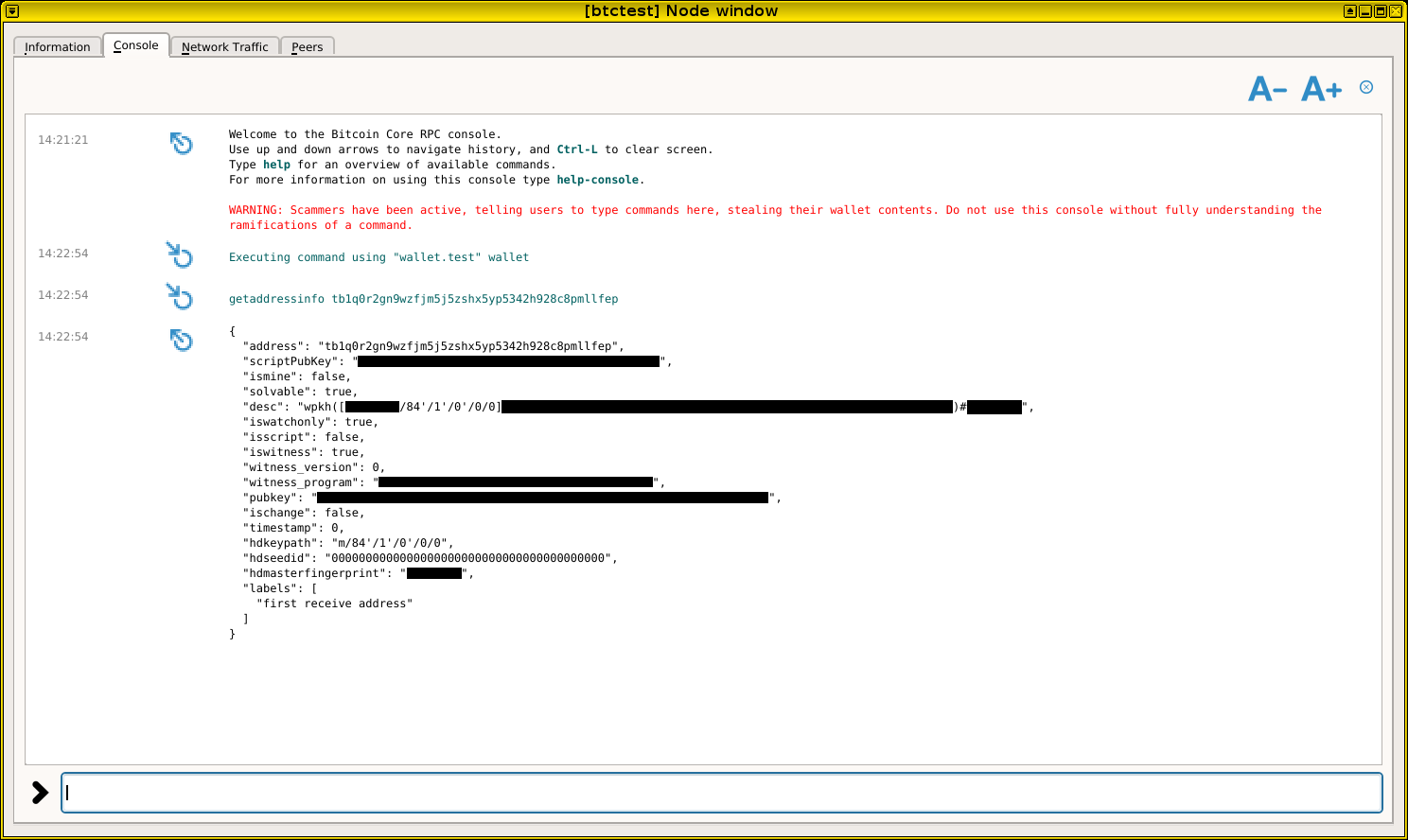This screenshot has height=840, width=1408.
Task: Click the "hdmasterfingerprint" line
Action: [x=359, y=573]
